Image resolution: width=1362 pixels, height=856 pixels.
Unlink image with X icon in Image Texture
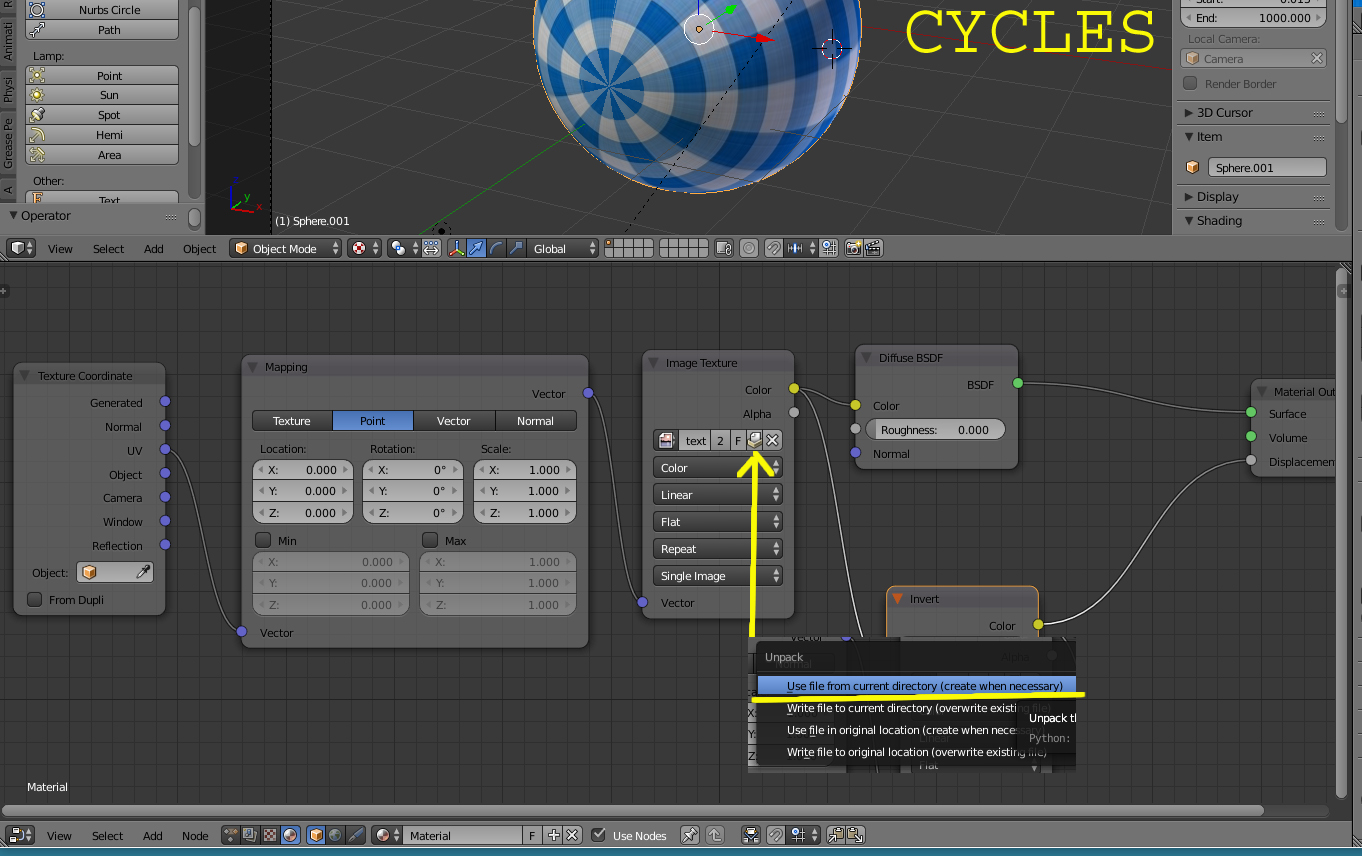click(773, 440)
